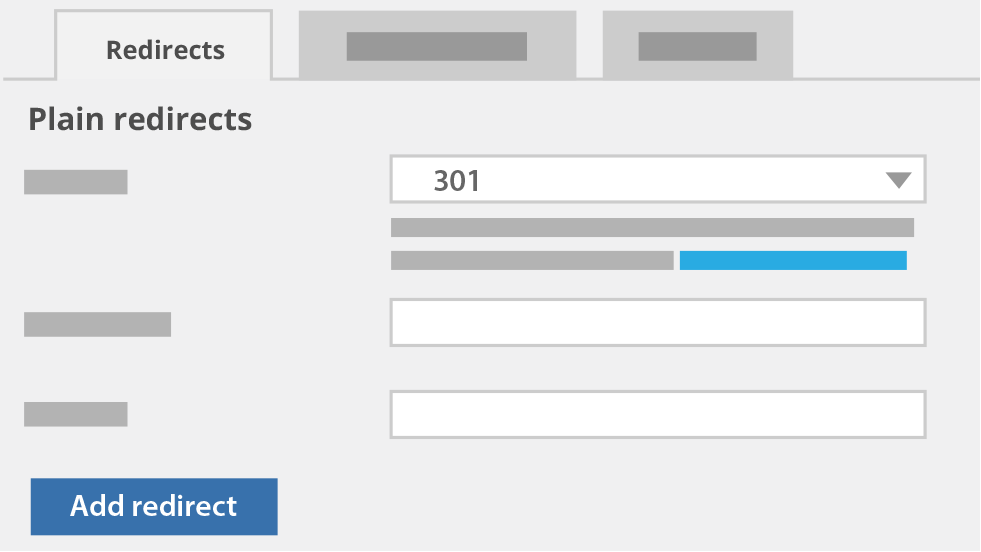Image resolution: width=981 pixels, height=552 pixels.
Task: Click the longer grey label beside first input
Action: [x=98, y=324]
